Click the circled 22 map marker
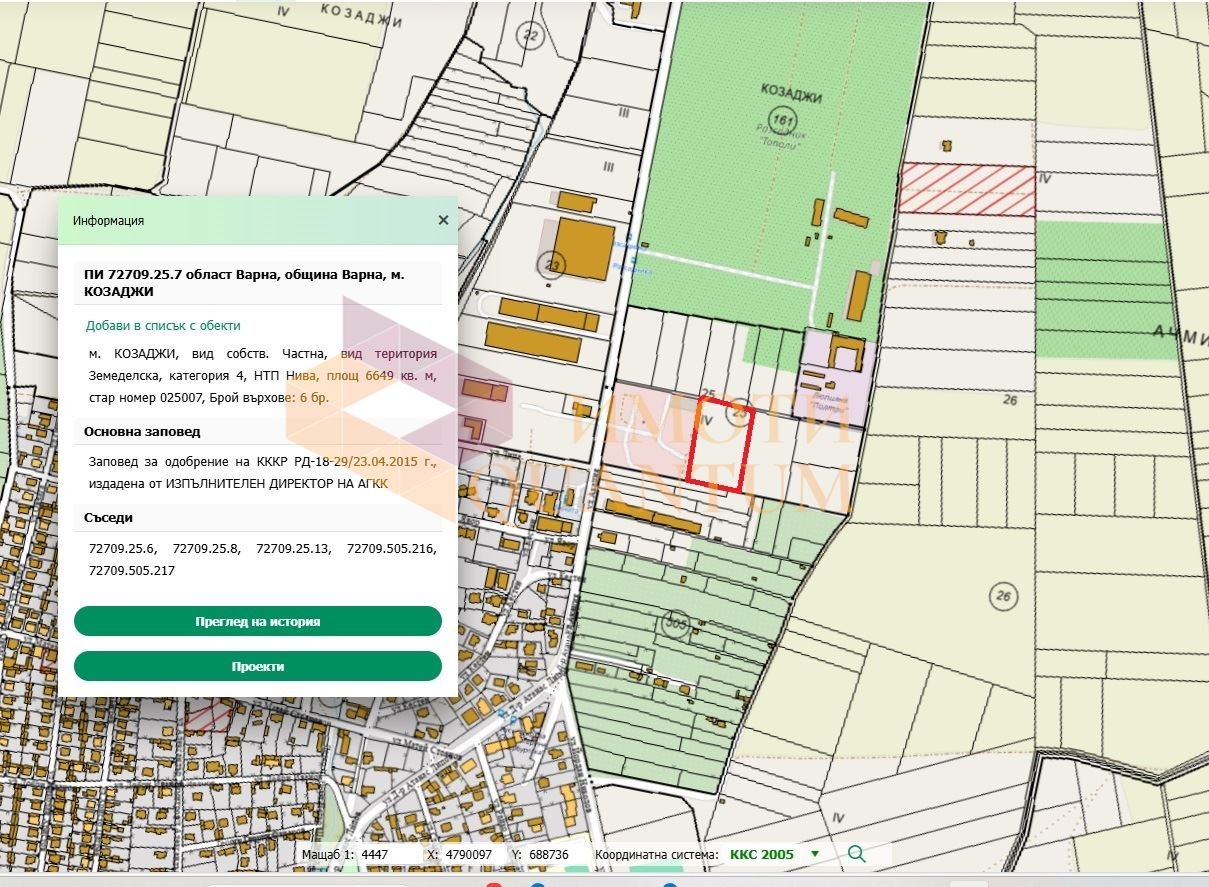This screenshot has height=887, width=1209. 529,37
